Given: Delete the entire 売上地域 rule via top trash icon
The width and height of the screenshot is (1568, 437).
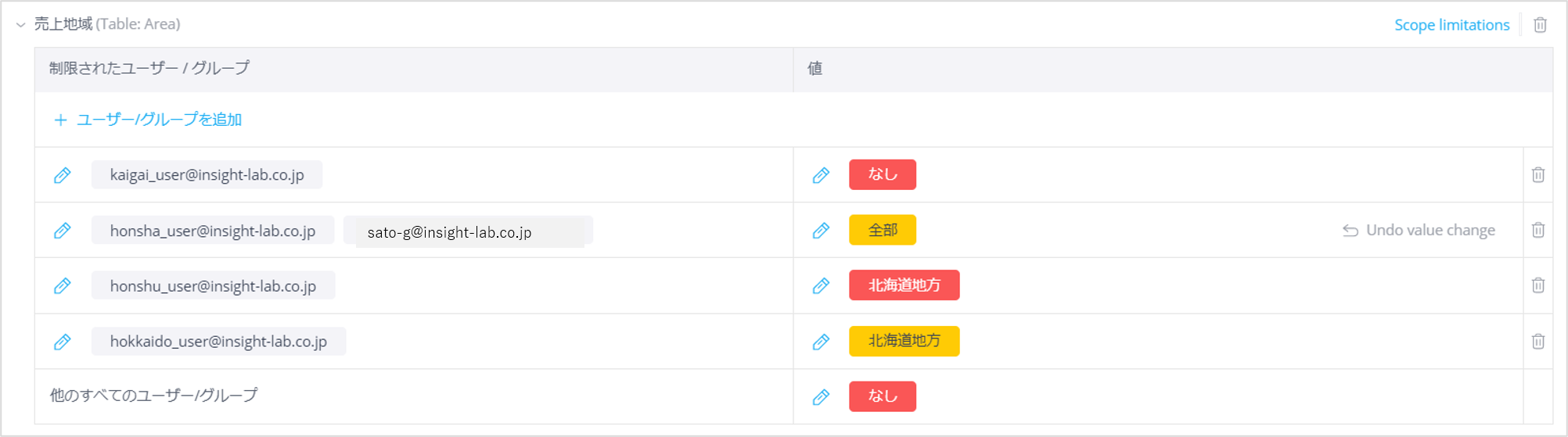Looking at the screenshot, I should (x=1540, y=25).
